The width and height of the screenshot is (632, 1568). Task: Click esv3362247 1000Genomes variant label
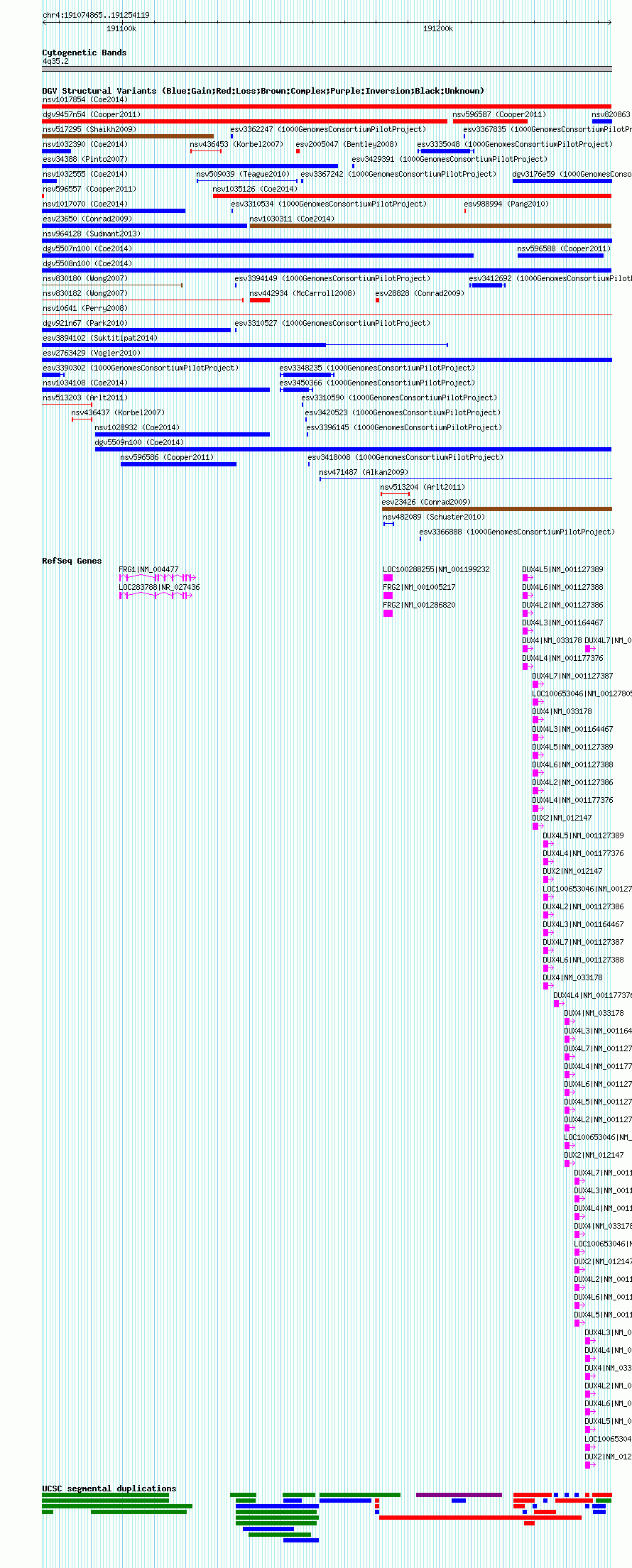[x=328, y=129]
